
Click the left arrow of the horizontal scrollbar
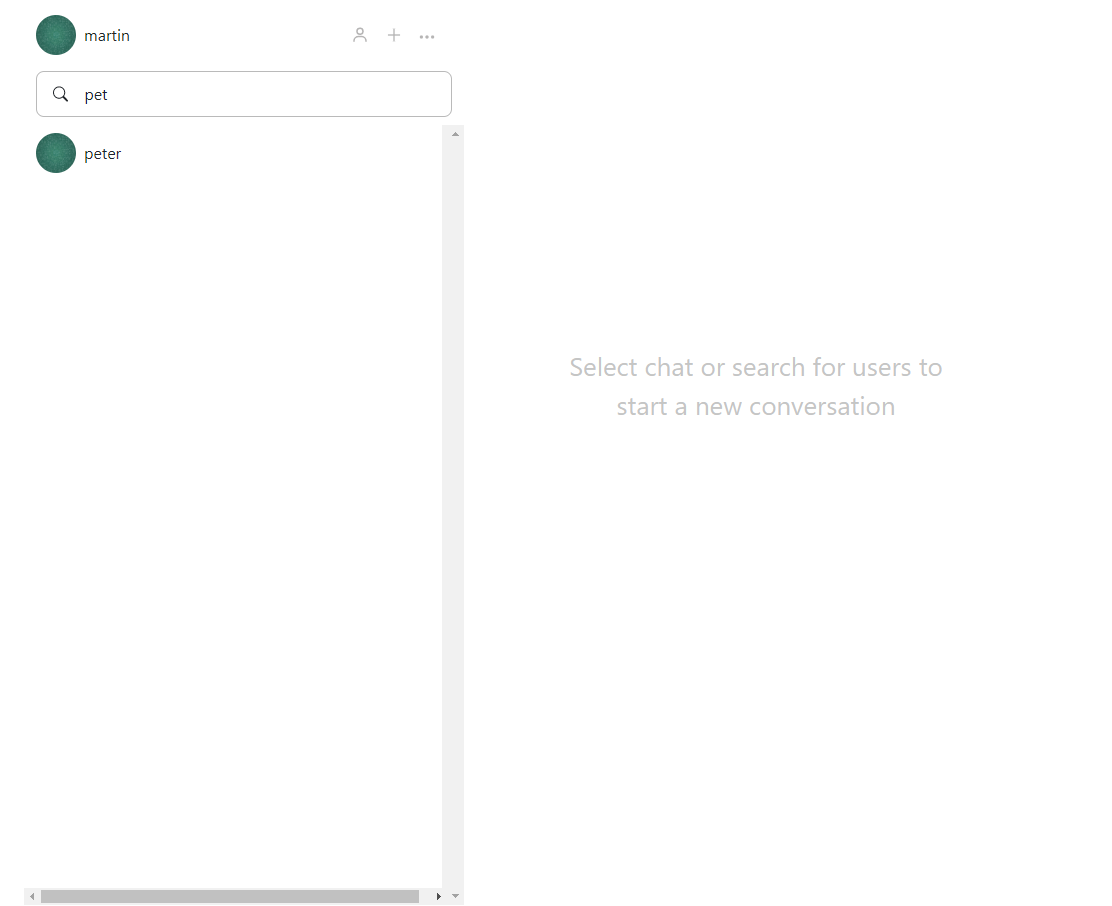[x=32, y=897]
